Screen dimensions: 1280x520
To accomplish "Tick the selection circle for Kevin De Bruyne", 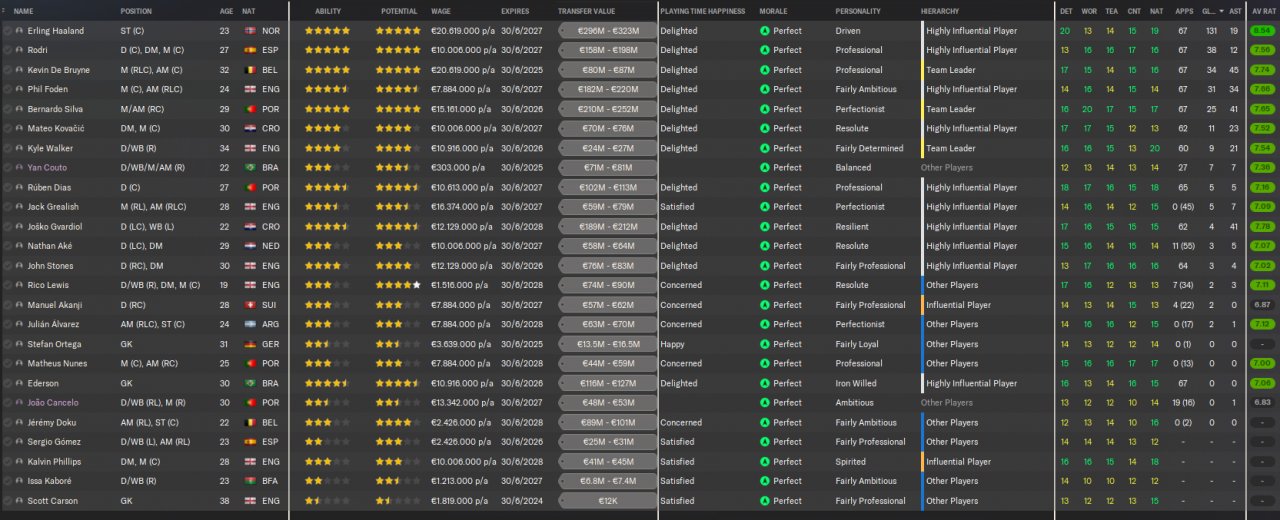I will [x=7, y=70].
